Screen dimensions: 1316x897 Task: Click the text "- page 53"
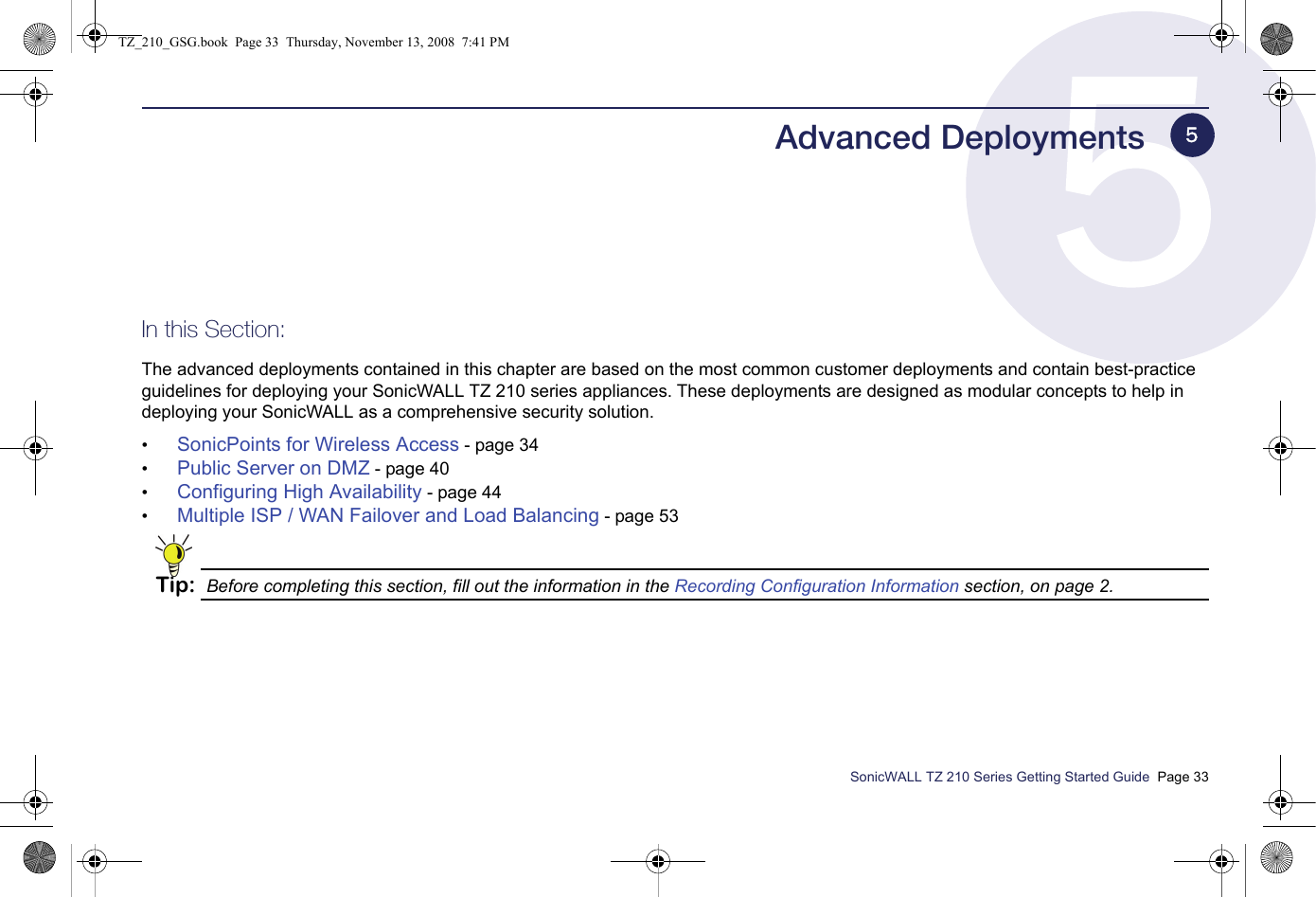click(x=641, y=516)
